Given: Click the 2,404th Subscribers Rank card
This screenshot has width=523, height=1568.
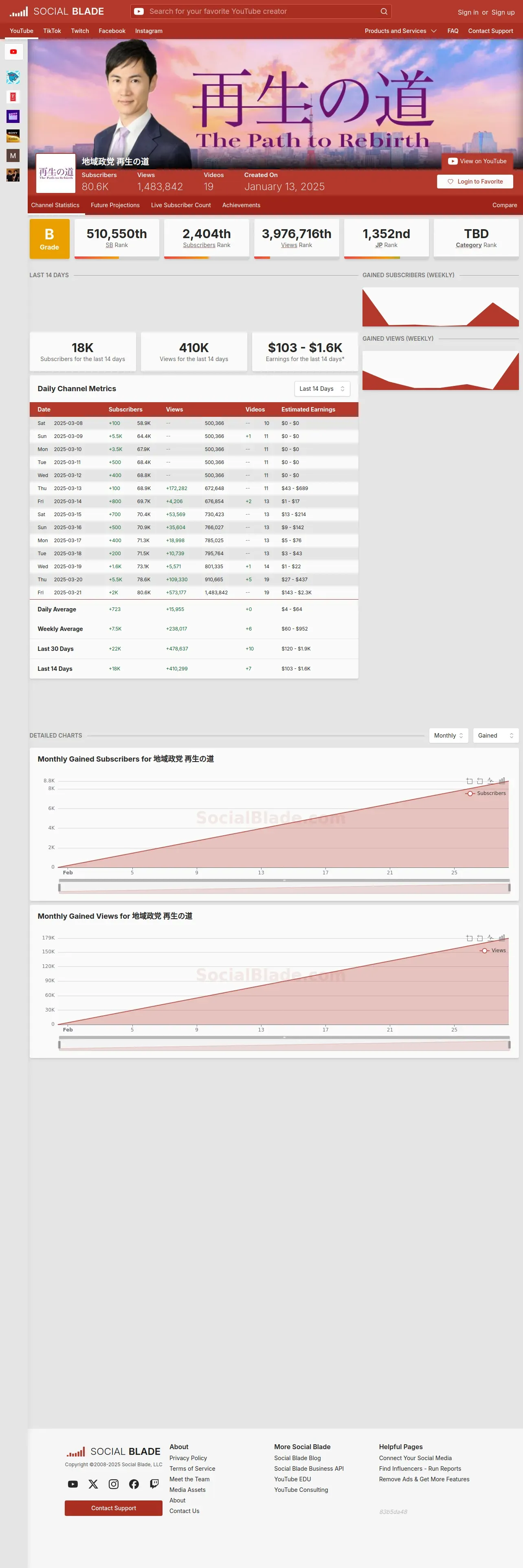Looking at the screenshot, I should 207,239.
